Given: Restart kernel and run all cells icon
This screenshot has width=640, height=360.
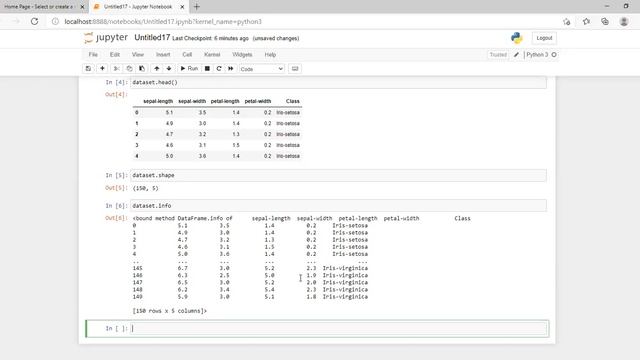Looking at the screenshot, I should (231, 69).
